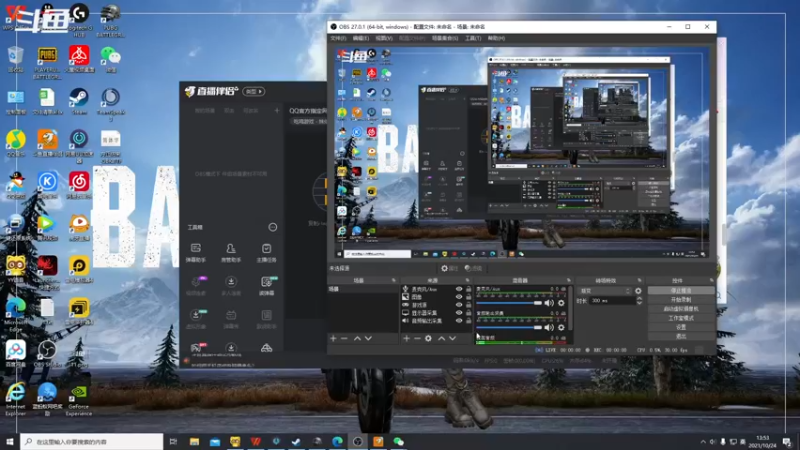
Task: Click the 停止推流 button
Action: tap(681, 290)
